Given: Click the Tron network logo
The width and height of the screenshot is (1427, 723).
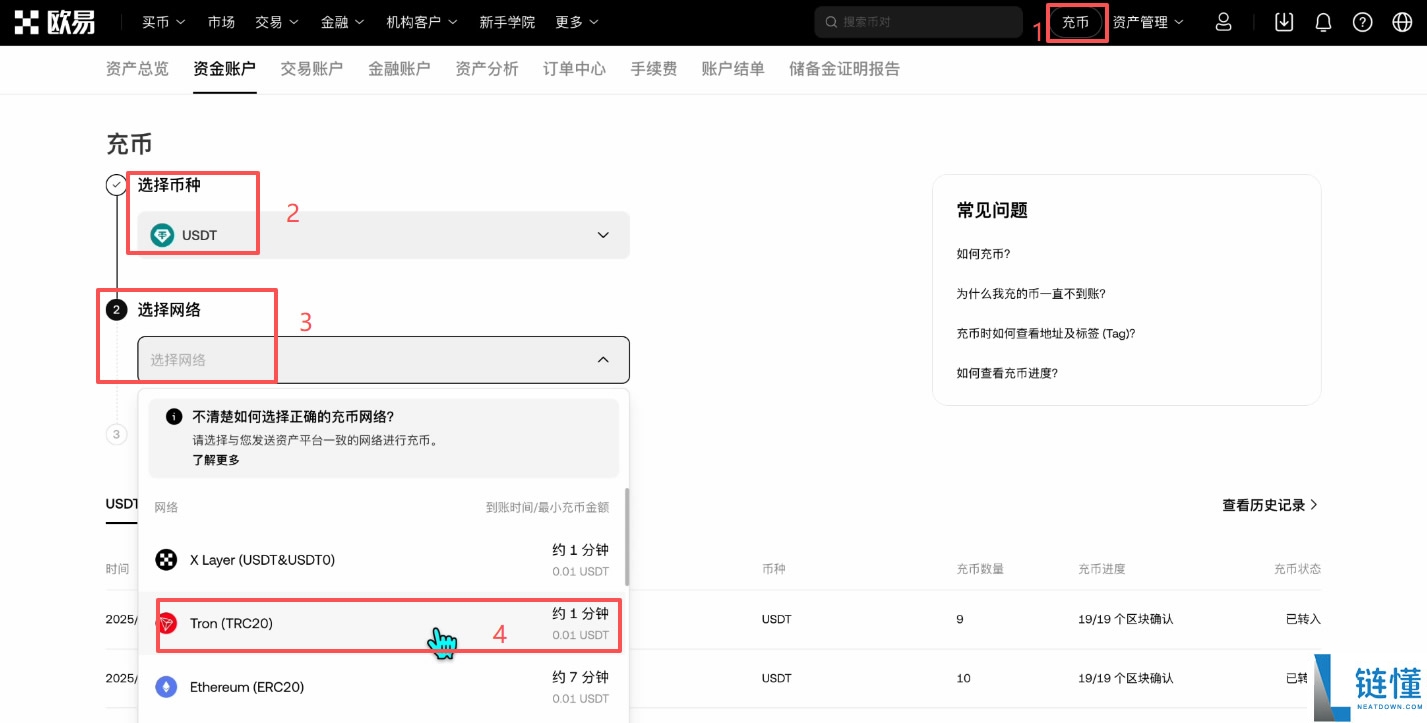Looking at the screenshot, I should point(166,624).
